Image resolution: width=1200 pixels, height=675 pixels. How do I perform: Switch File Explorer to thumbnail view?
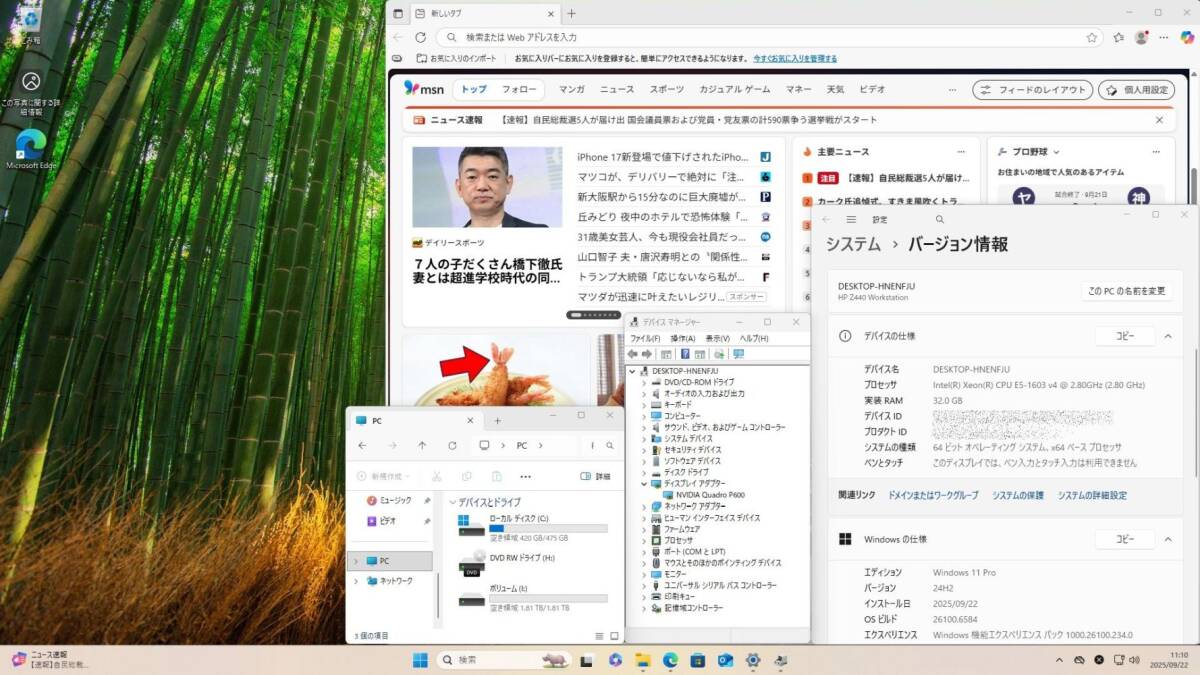click(613, 635)
